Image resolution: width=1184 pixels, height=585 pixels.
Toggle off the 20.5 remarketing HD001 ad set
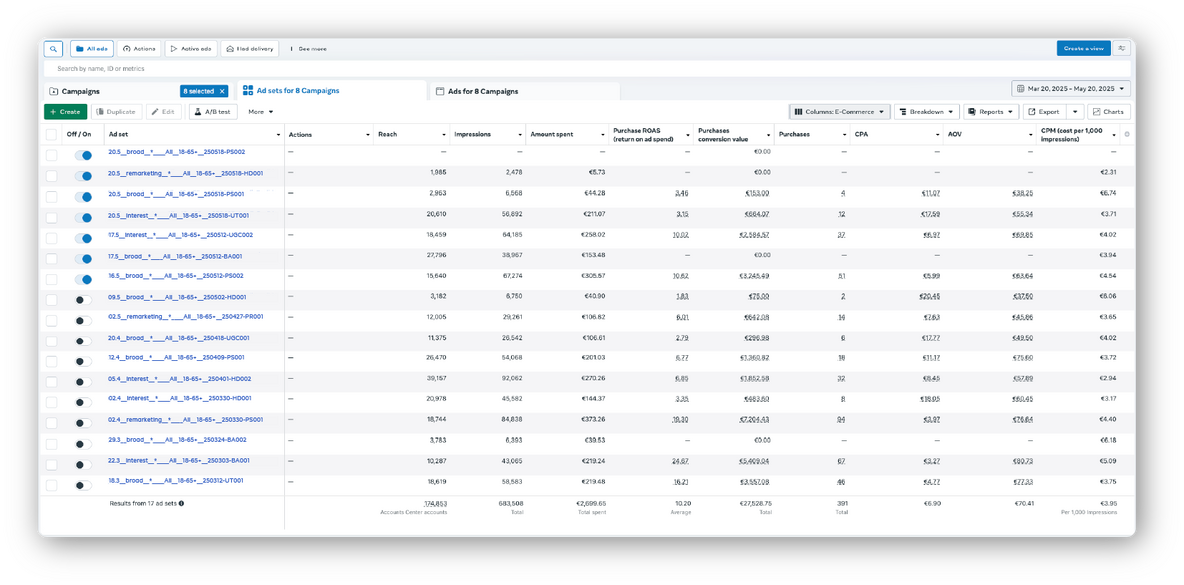tap(83, 175)
